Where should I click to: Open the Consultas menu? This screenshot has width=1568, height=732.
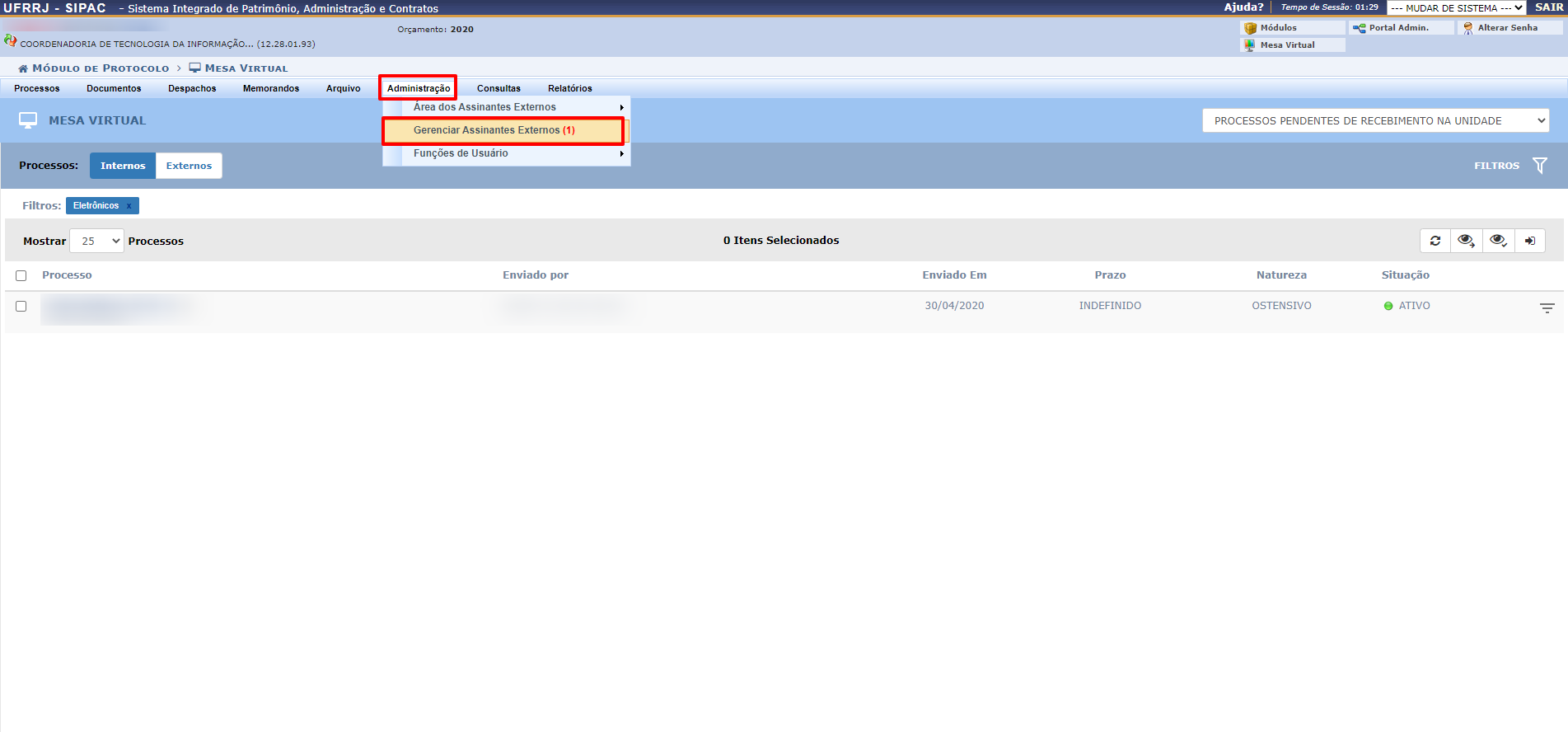coord(498,88)
